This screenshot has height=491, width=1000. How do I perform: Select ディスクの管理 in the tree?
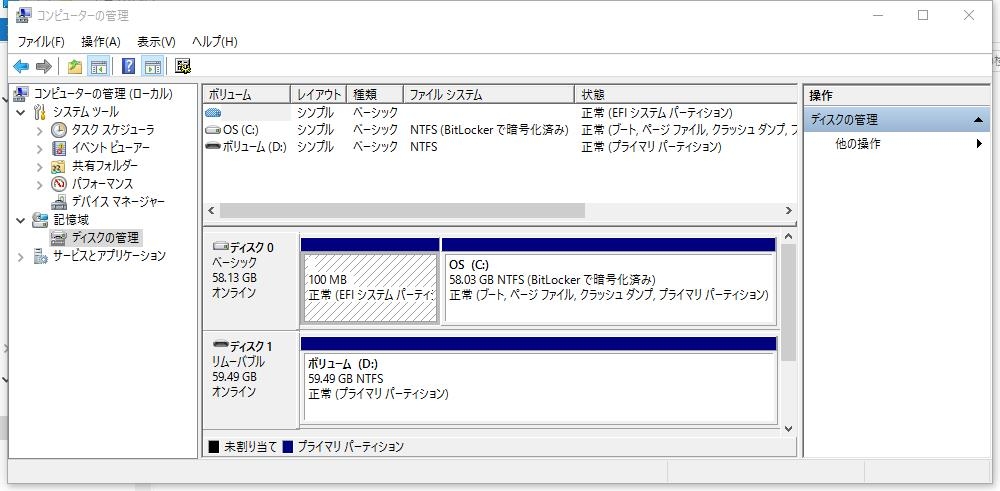[x=105, y=238]
